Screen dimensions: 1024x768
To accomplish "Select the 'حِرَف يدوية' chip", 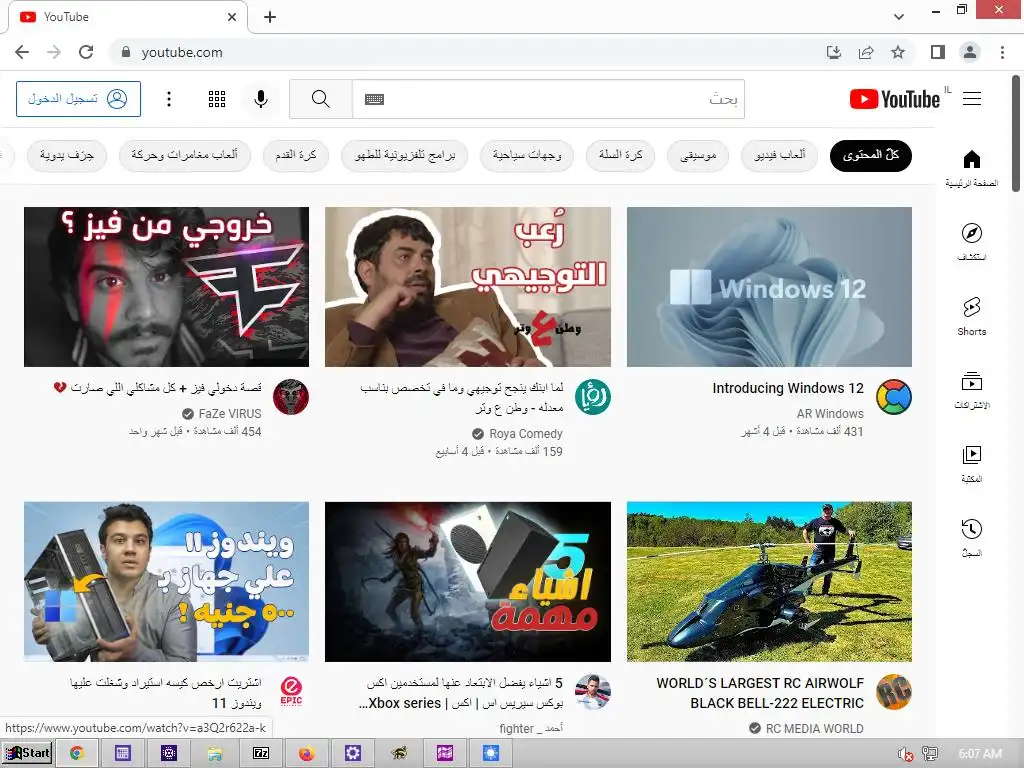I will point(67,155).
